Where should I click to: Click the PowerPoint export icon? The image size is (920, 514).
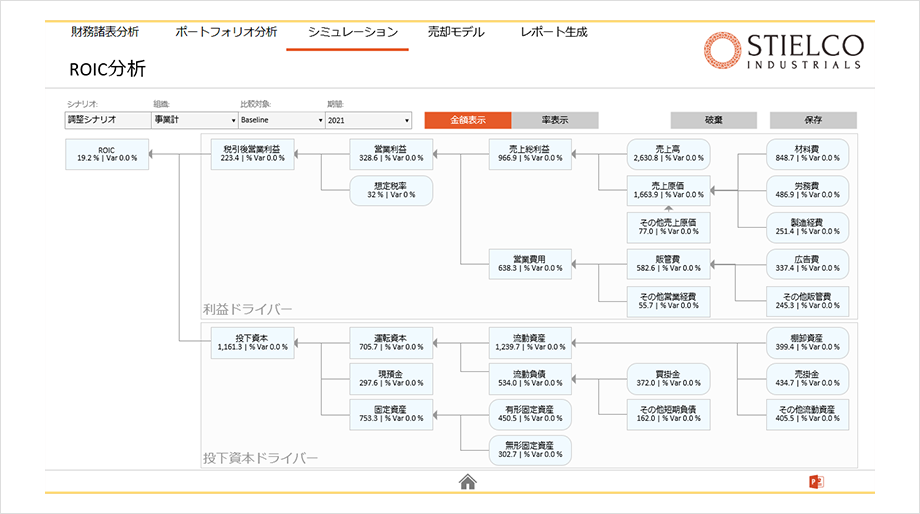tap(816, 482)
